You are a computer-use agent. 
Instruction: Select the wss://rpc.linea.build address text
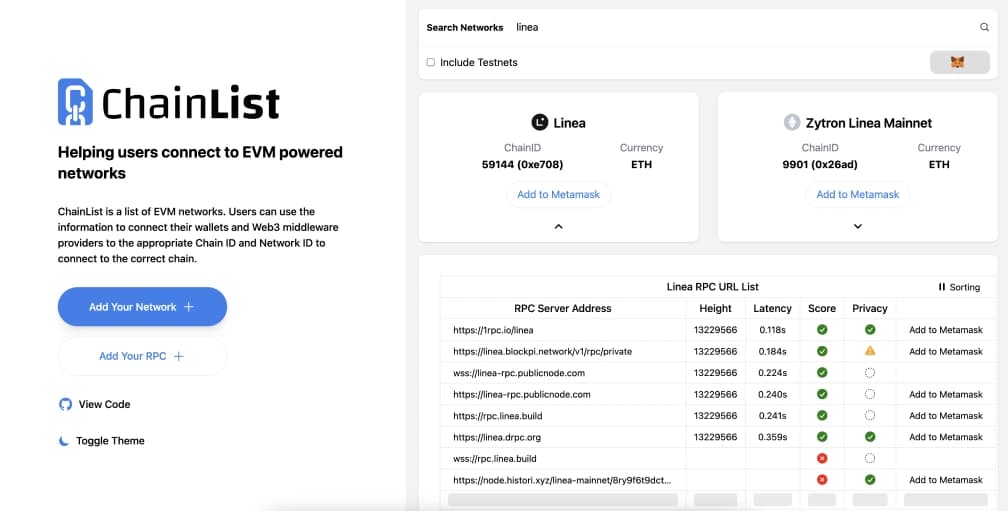[x=494, y=458]
